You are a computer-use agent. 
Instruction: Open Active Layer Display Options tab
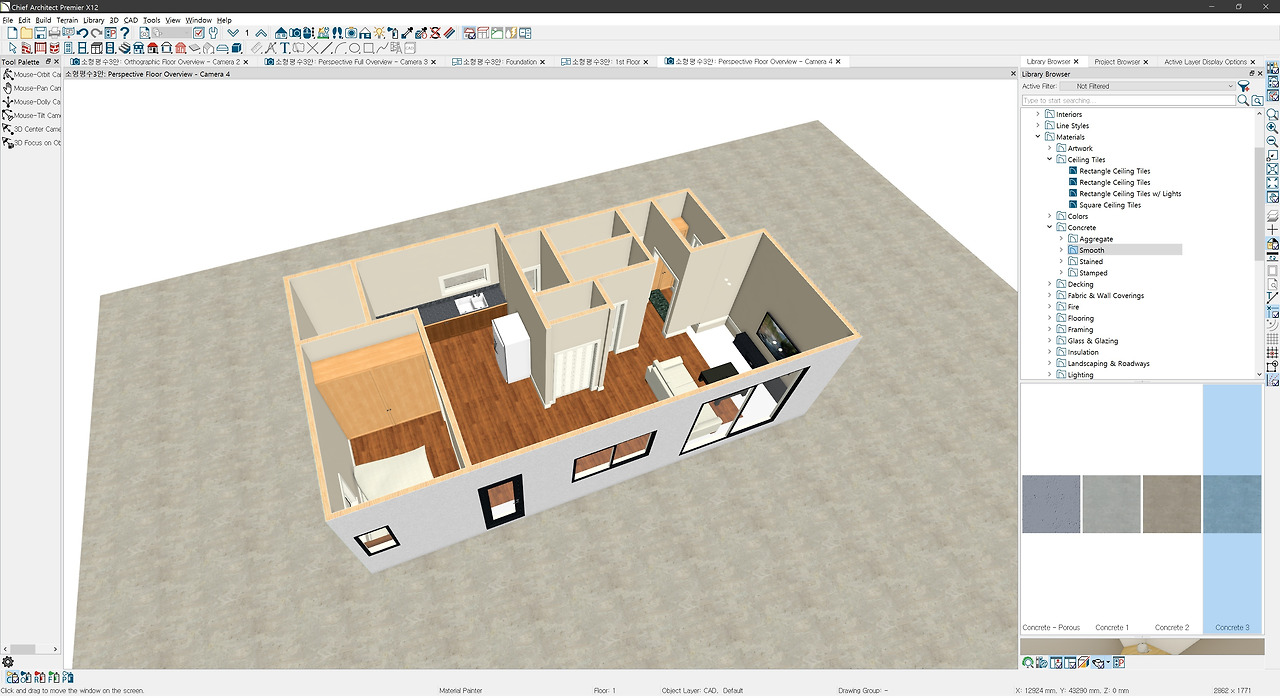click(x=1205, y=62)
